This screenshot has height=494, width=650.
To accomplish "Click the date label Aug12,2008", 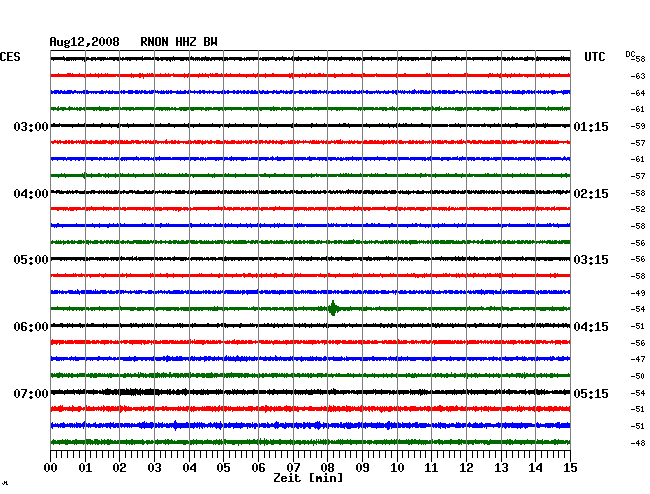I will 85,42.
